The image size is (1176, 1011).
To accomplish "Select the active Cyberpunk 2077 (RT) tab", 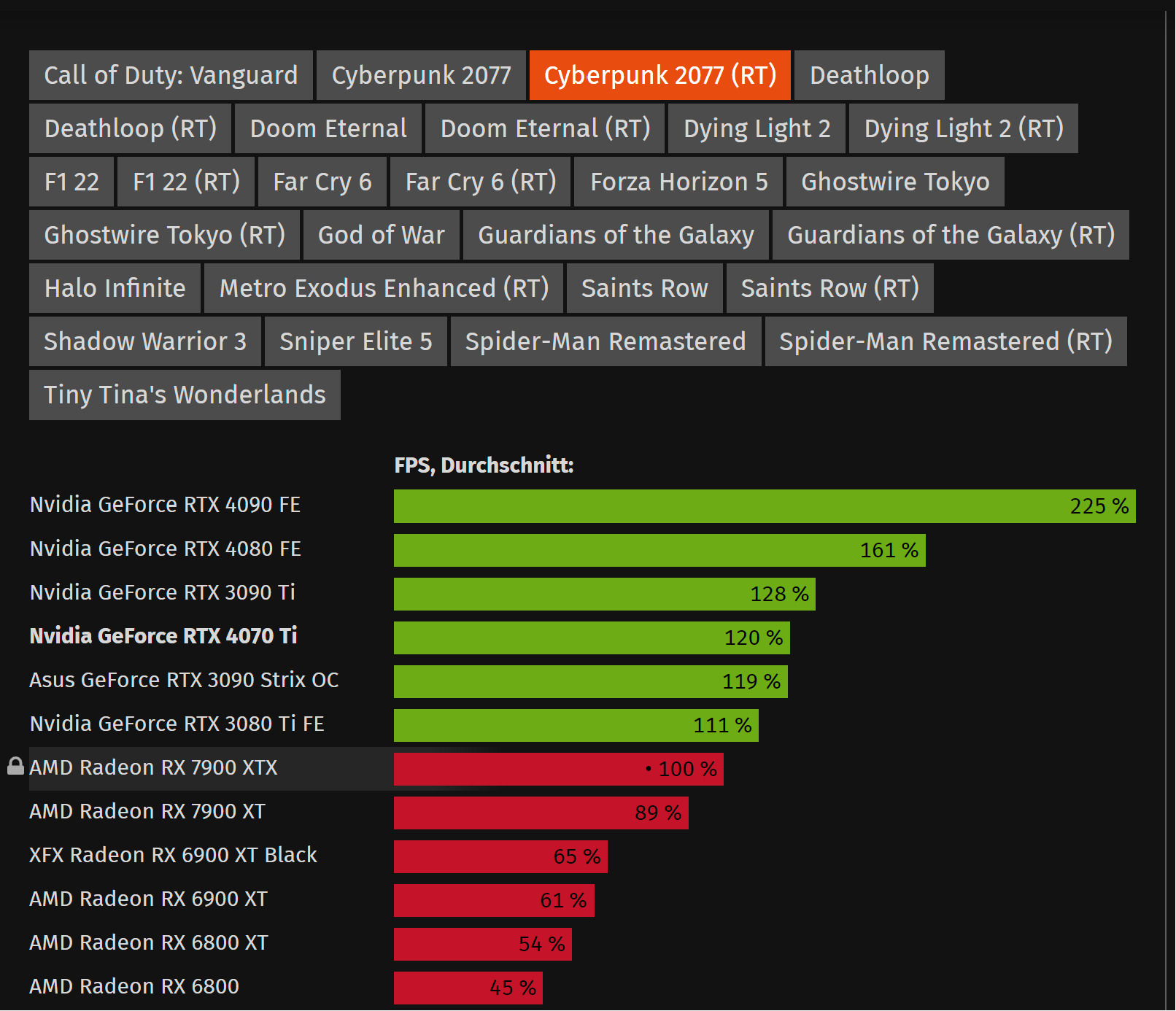I will point(660,75).
